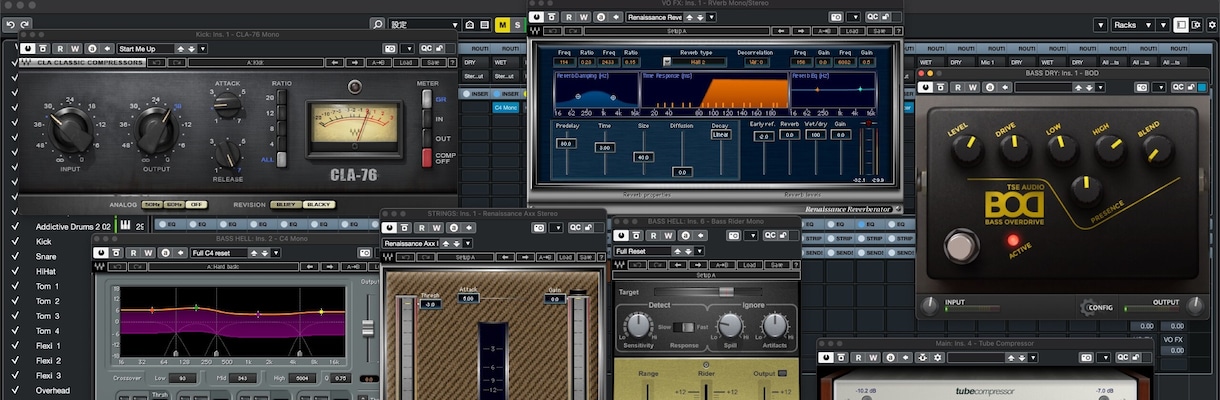Open mixer settings gear icon
This screenshot has width=1220, height=400.
(1213, 24)
